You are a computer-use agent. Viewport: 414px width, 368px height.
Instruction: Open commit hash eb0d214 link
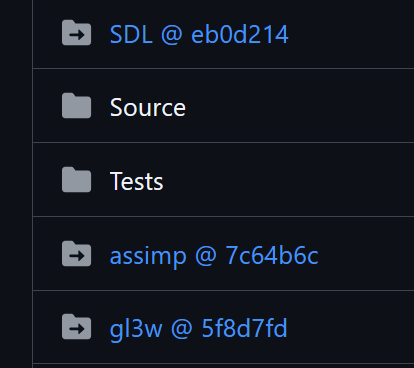239,34
